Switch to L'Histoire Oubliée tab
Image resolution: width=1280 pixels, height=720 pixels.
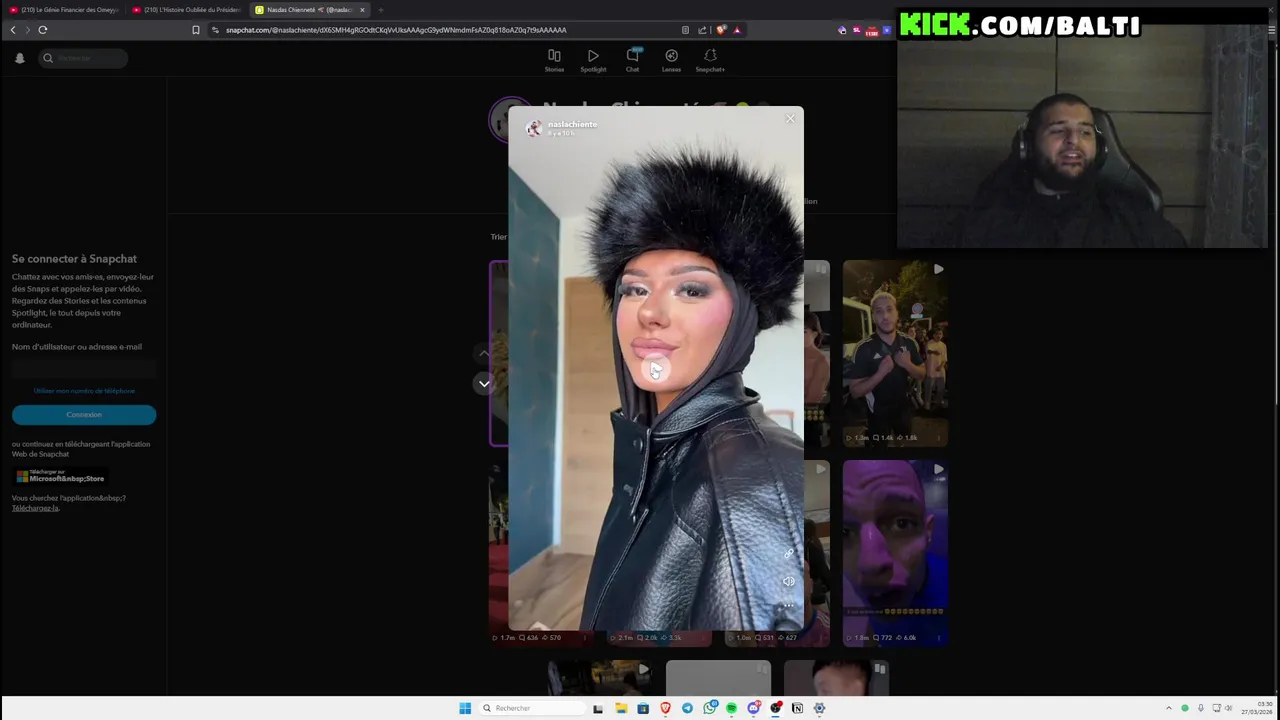pyautogui.click(x=187, y=10)
